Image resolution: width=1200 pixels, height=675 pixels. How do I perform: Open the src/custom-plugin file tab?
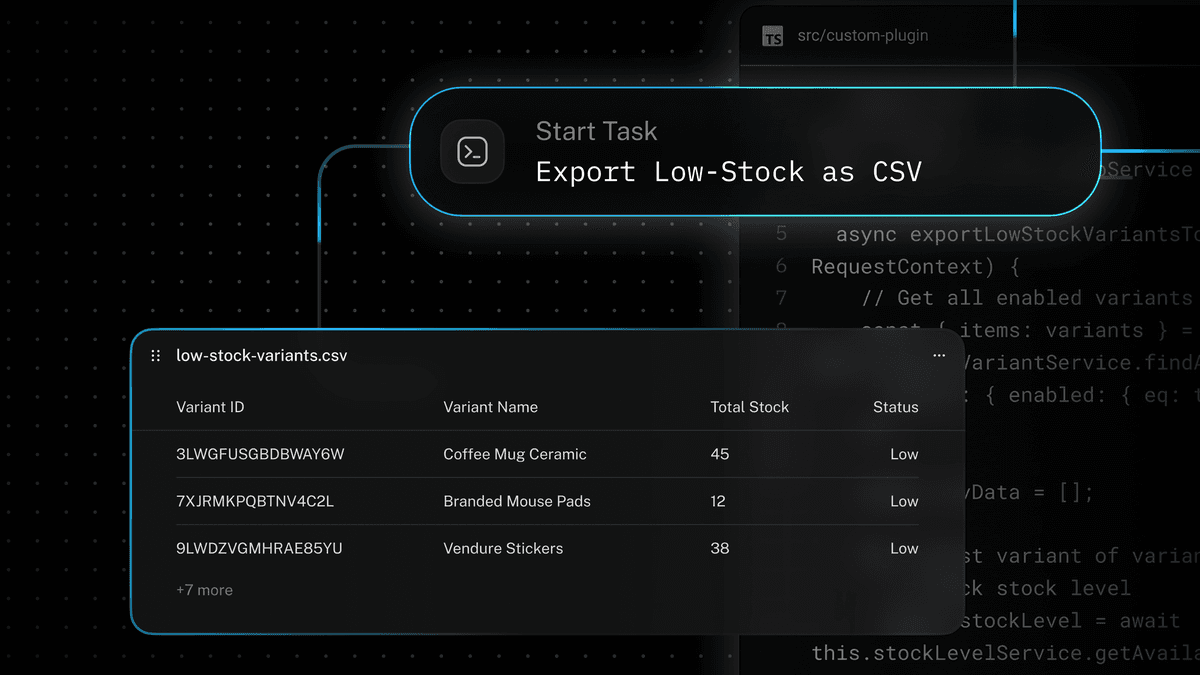click(x=862, y=36)
